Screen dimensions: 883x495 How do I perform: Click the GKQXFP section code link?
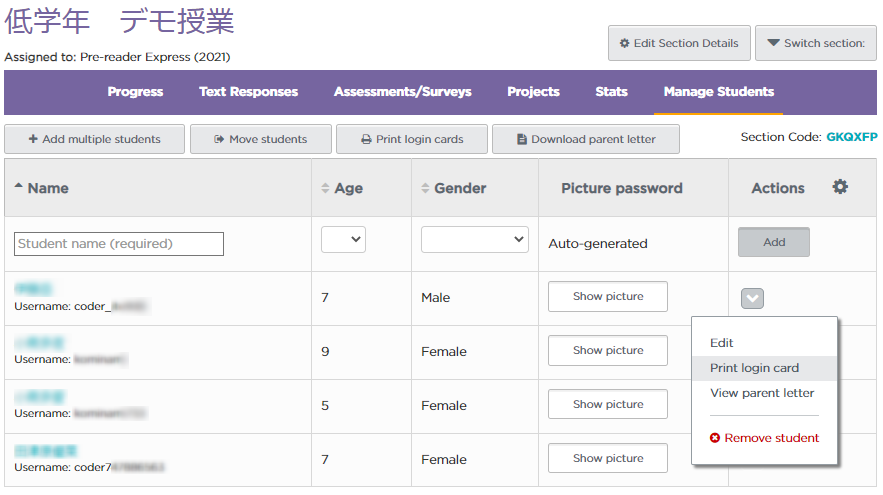click(851, 137)
